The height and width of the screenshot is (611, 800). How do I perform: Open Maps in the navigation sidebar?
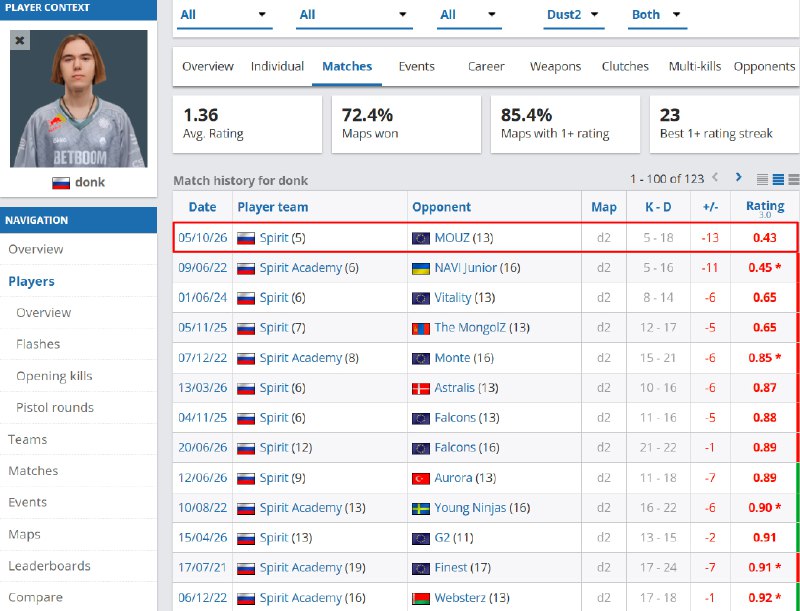pos(24,534)
